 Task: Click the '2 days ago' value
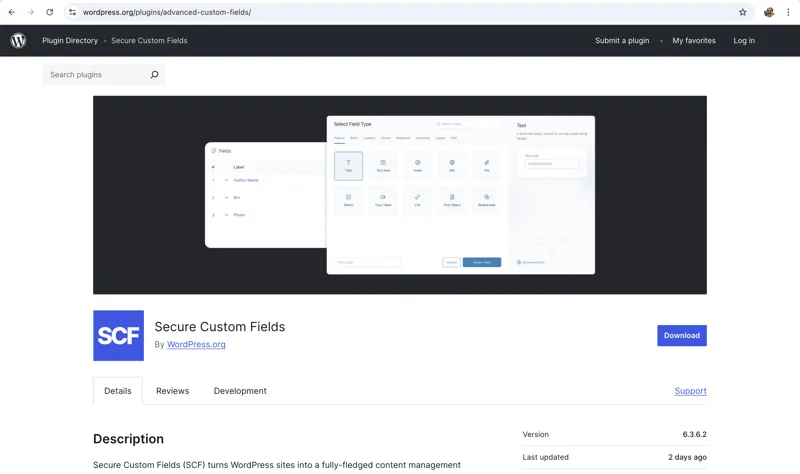687,457
